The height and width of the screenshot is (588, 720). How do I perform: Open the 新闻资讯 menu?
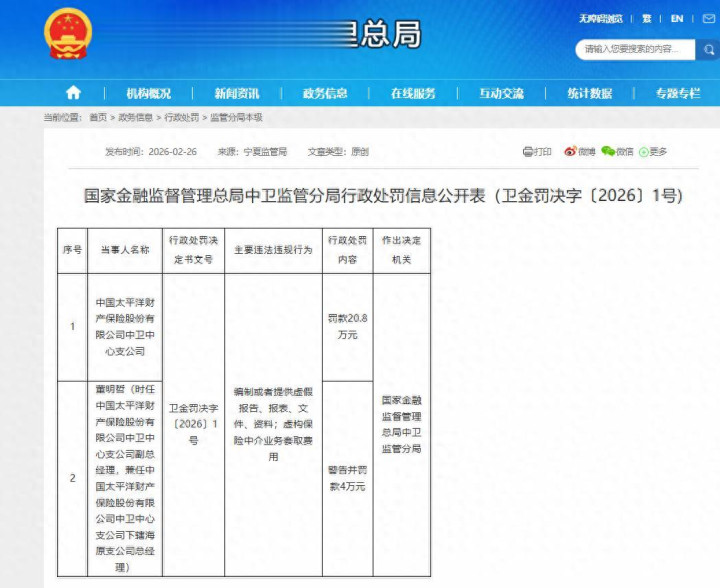(x=237, y=93)
